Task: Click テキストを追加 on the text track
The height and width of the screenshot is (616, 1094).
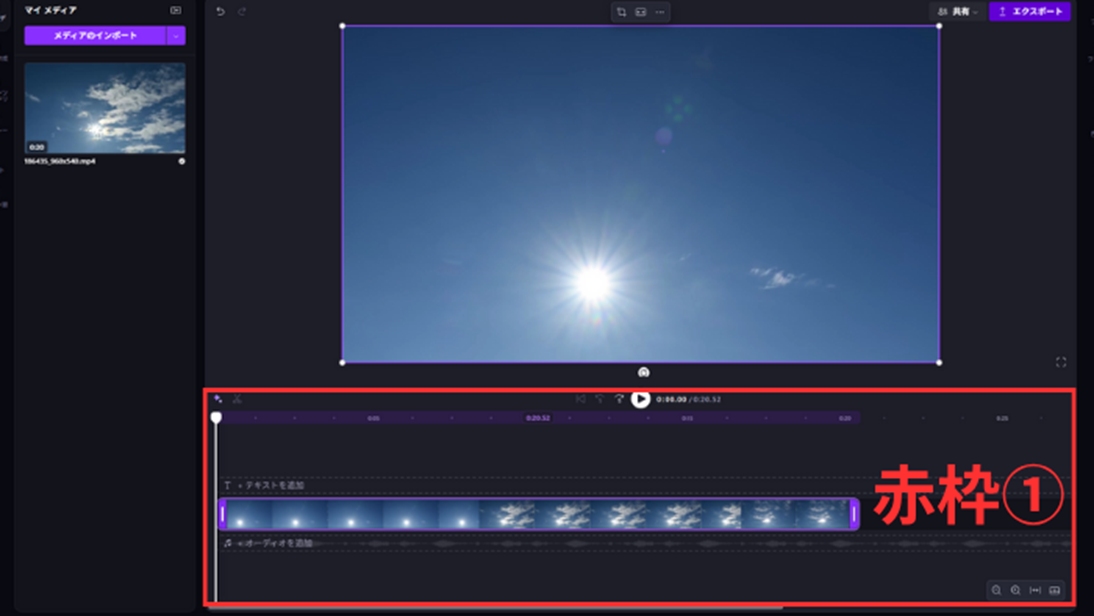Action: (270, 485)
